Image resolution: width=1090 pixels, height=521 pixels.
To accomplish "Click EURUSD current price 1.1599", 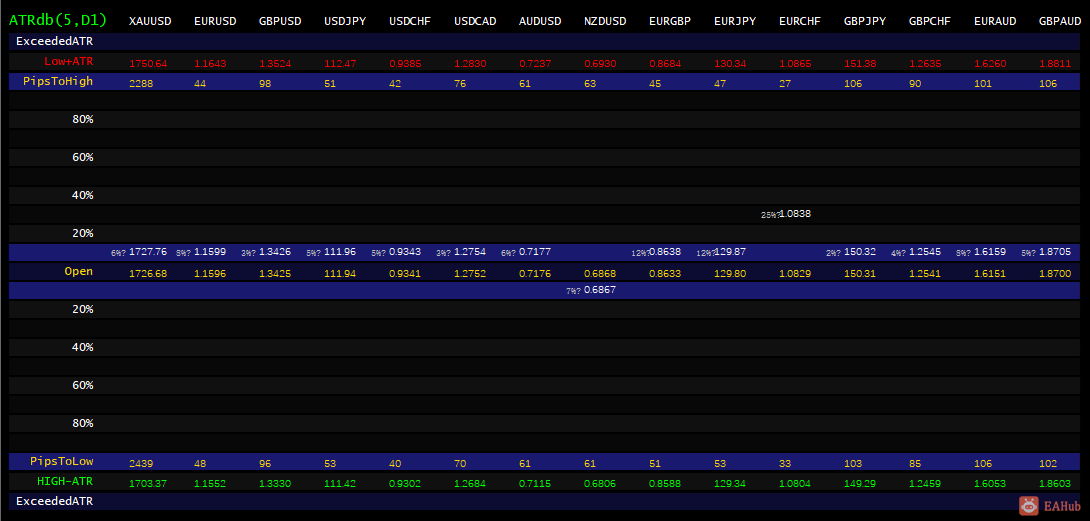I will point(211,252).
